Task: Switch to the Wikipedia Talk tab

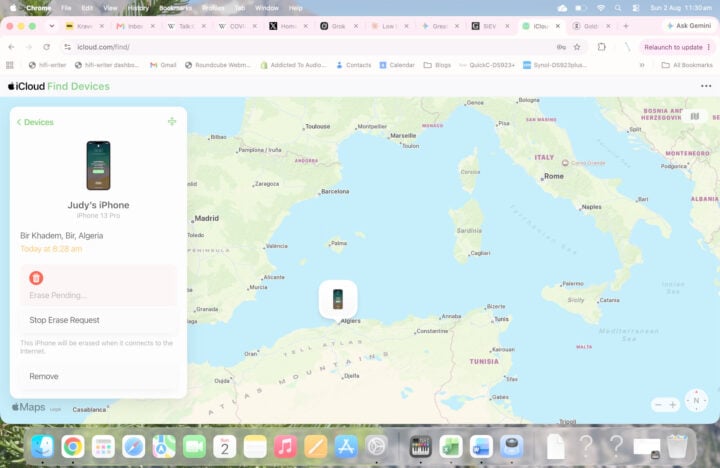Action: coord(180,26)
